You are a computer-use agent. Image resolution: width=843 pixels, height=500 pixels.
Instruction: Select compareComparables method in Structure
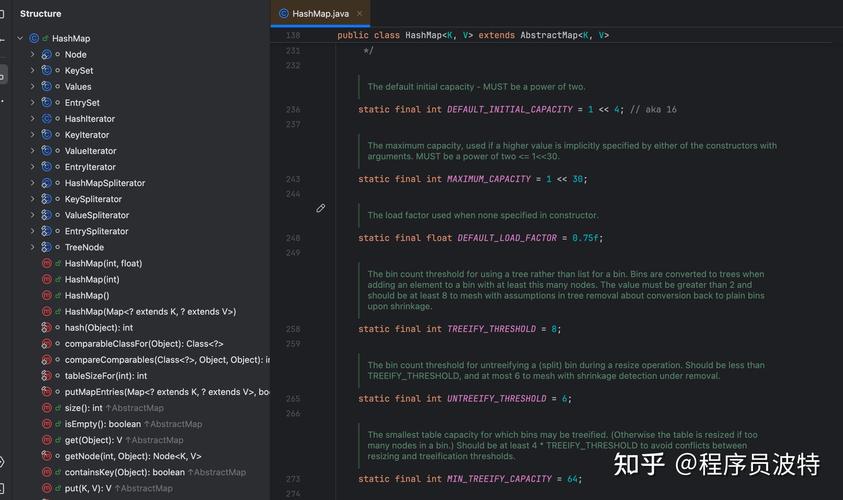(167, 360)
